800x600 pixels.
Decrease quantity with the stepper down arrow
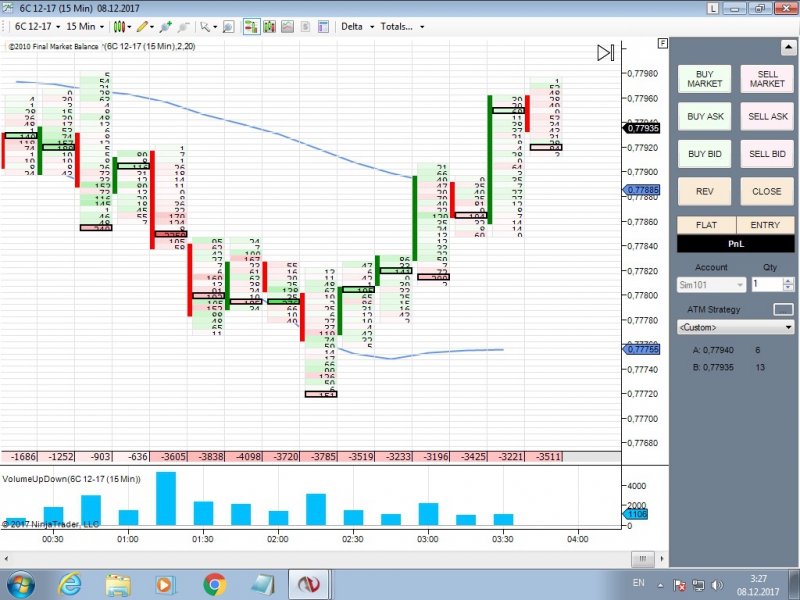point(788,288)
